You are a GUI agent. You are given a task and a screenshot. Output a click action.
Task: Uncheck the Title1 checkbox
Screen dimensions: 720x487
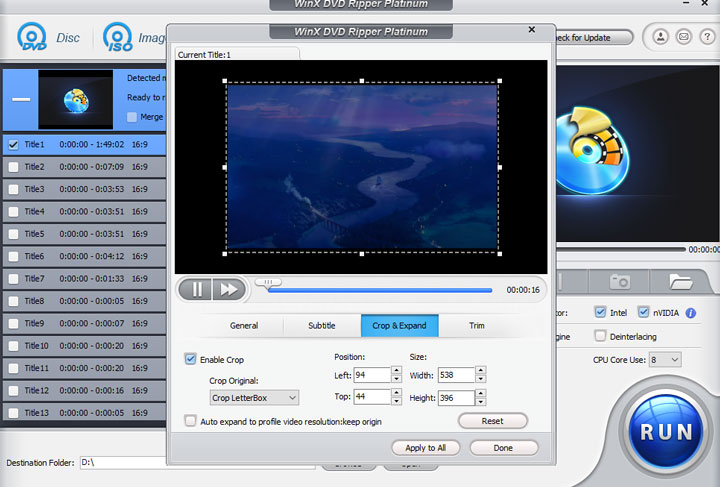(x=13, y=145)
